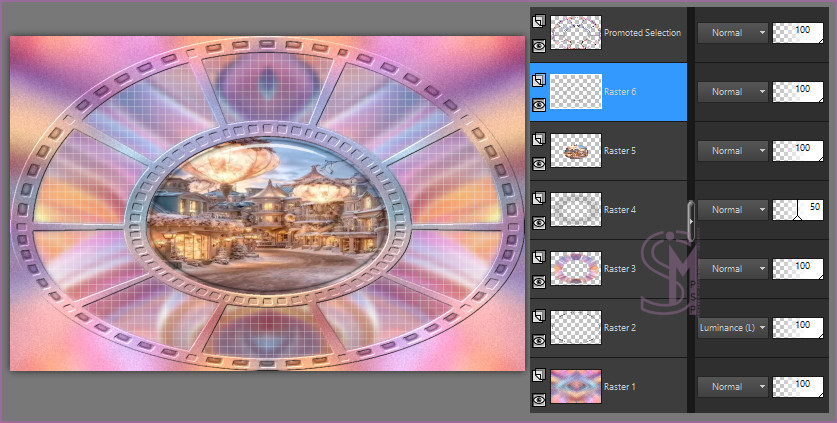
Task: Click the Raster 4 opacity slider at 50
Action: 797,210
